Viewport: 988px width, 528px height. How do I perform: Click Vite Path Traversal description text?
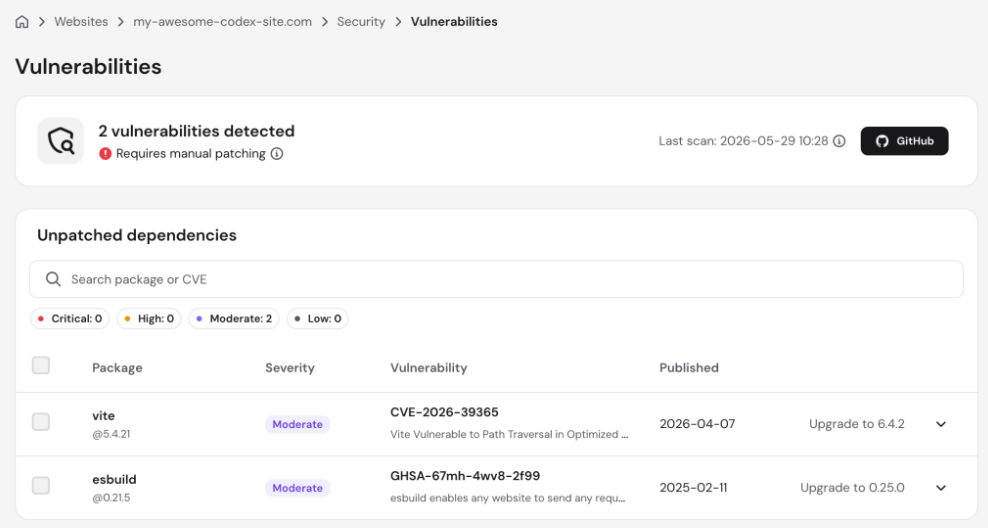[509, 434]
